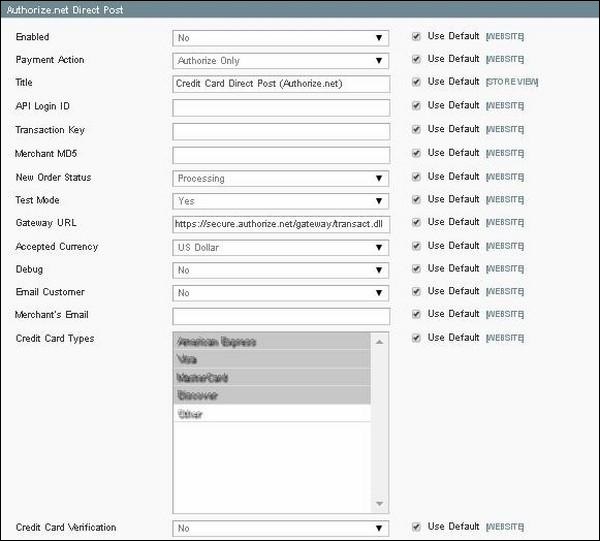Uncheck Use Default for Payment Action

(416, 60)
